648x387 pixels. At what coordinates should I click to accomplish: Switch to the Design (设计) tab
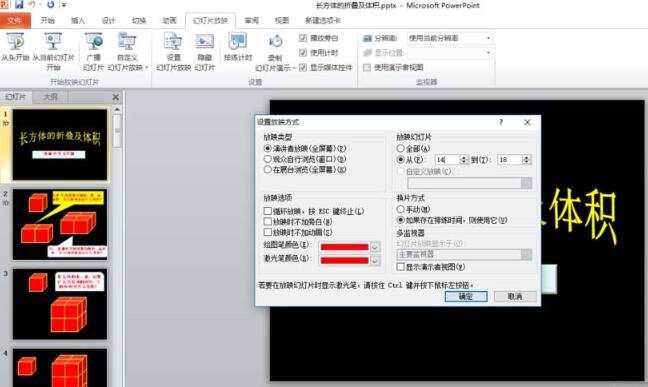108,21
